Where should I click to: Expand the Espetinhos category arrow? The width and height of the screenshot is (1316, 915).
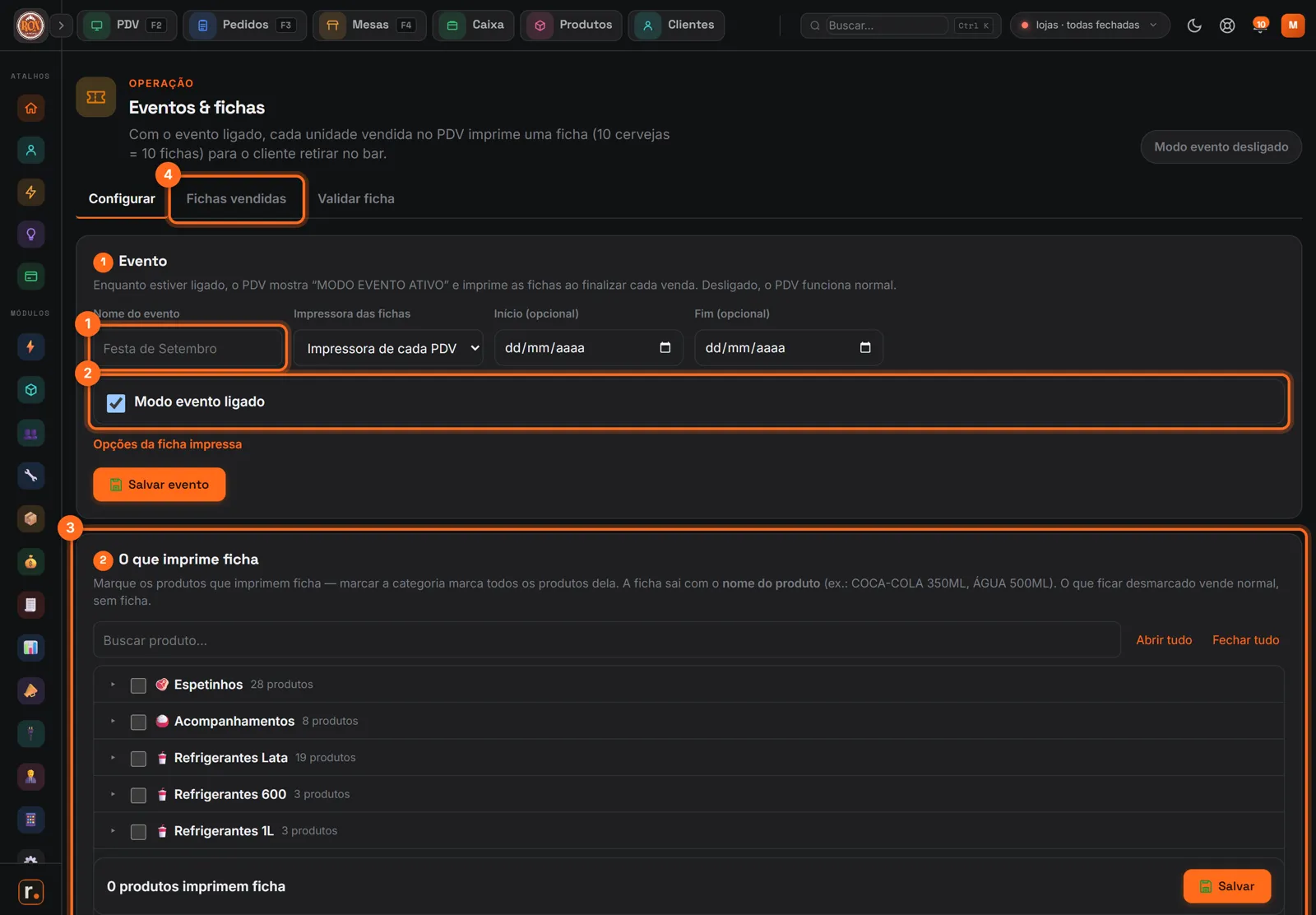point(113,685)
